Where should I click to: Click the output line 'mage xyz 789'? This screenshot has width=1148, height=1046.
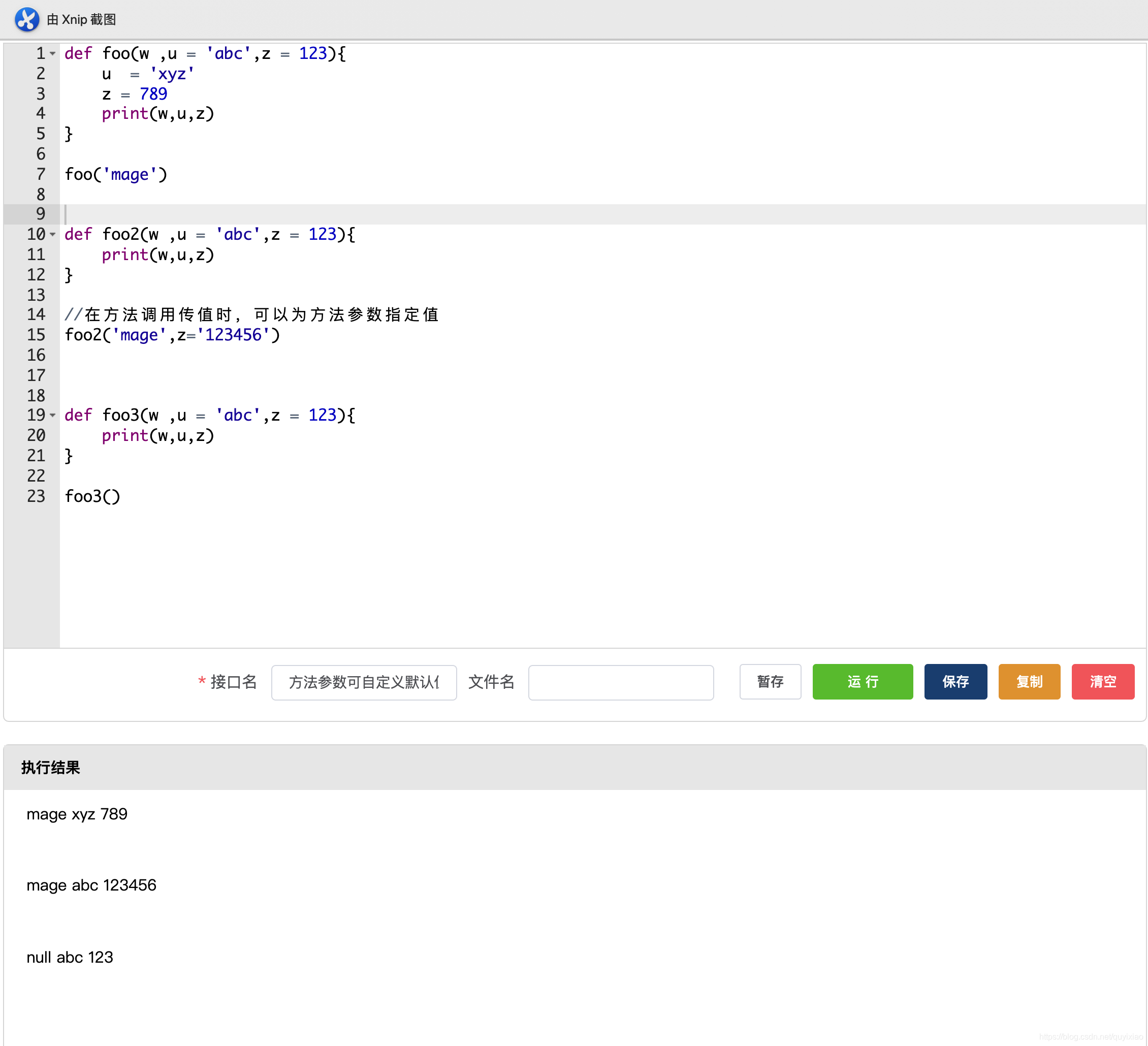point(77,814)
